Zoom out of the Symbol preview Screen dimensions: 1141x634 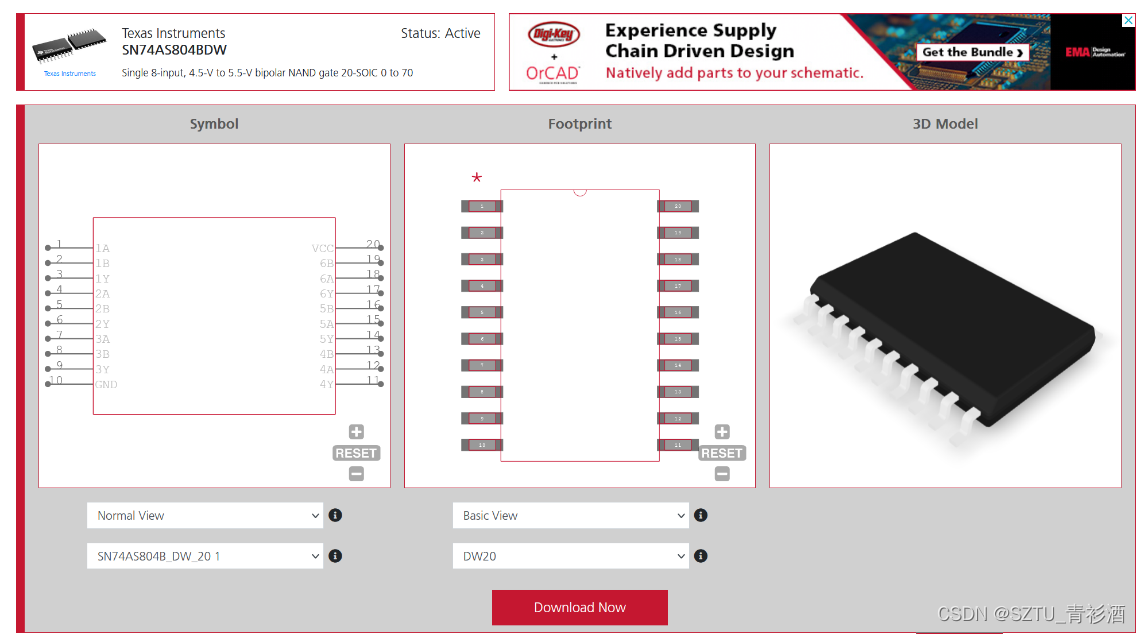coord(356,474)
